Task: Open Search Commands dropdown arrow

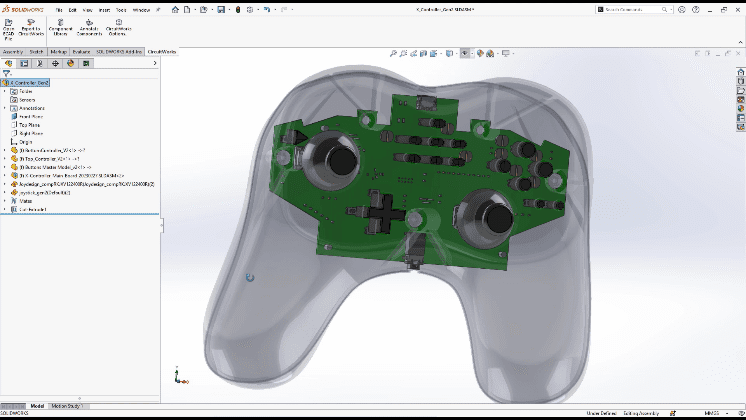Action: 671,10
